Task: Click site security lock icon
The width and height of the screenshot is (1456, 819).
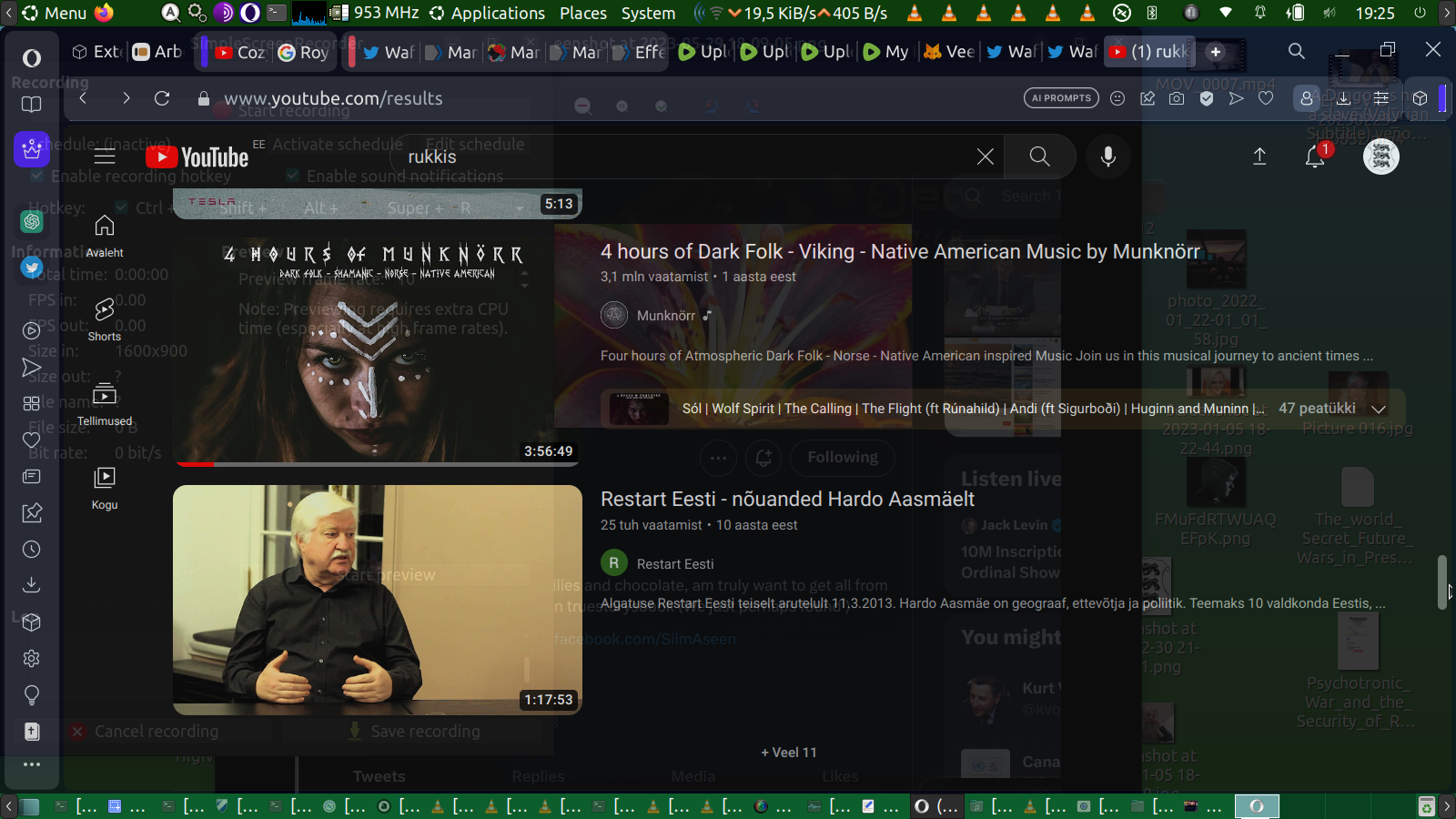Action: tap(204, 98)
